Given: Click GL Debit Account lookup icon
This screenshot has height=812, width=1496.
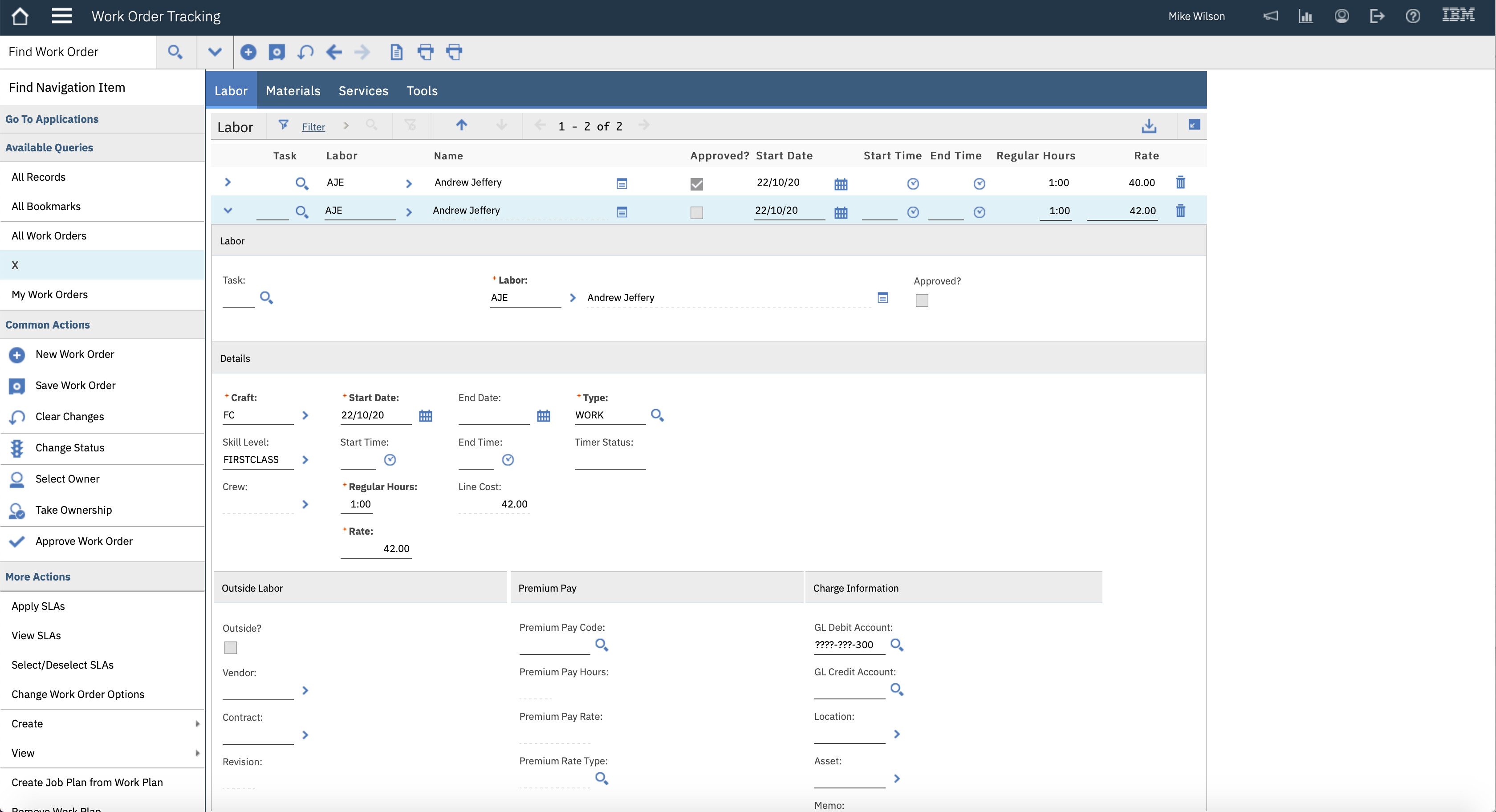Looking at the screenshot, I should point(897,645).
